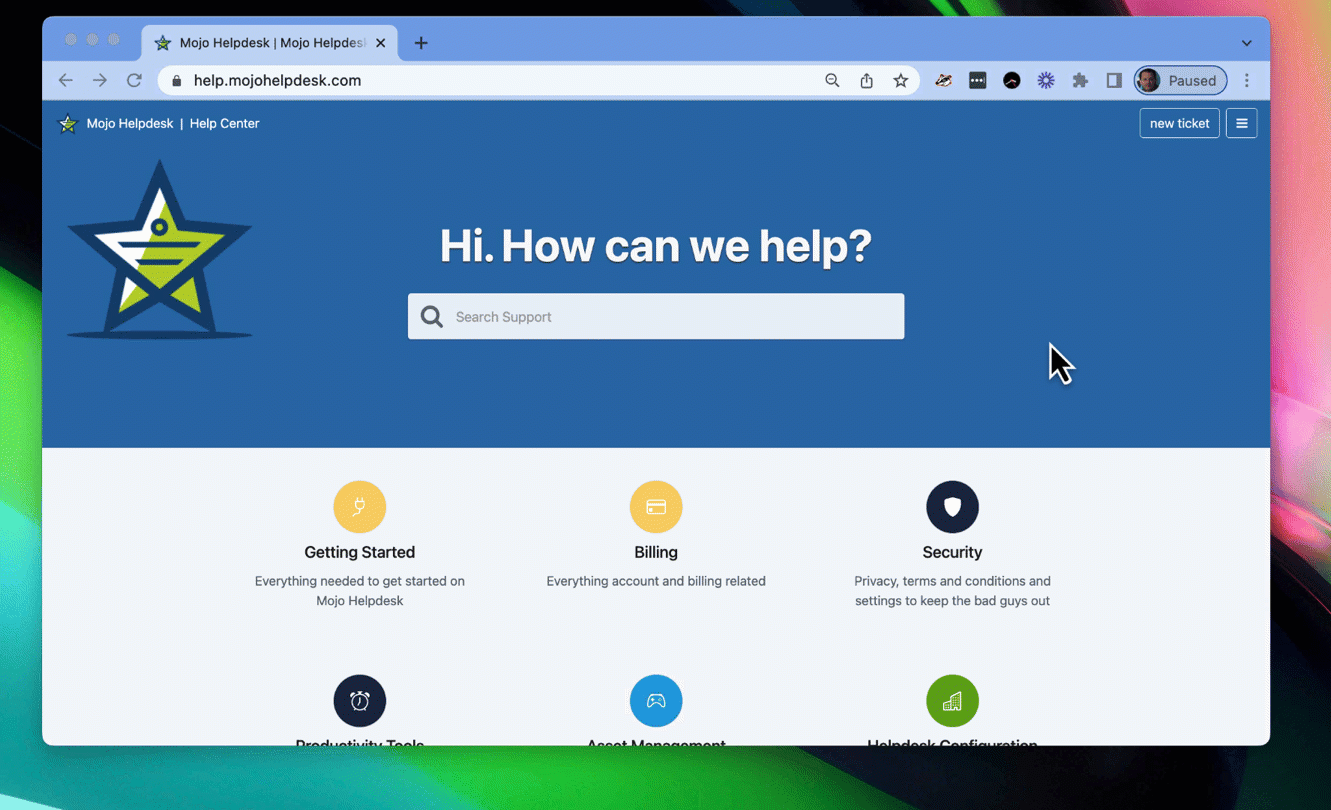Open the Extensions puzzle piece icon
Viewport: 1331px width, 810px height.
1080,80
